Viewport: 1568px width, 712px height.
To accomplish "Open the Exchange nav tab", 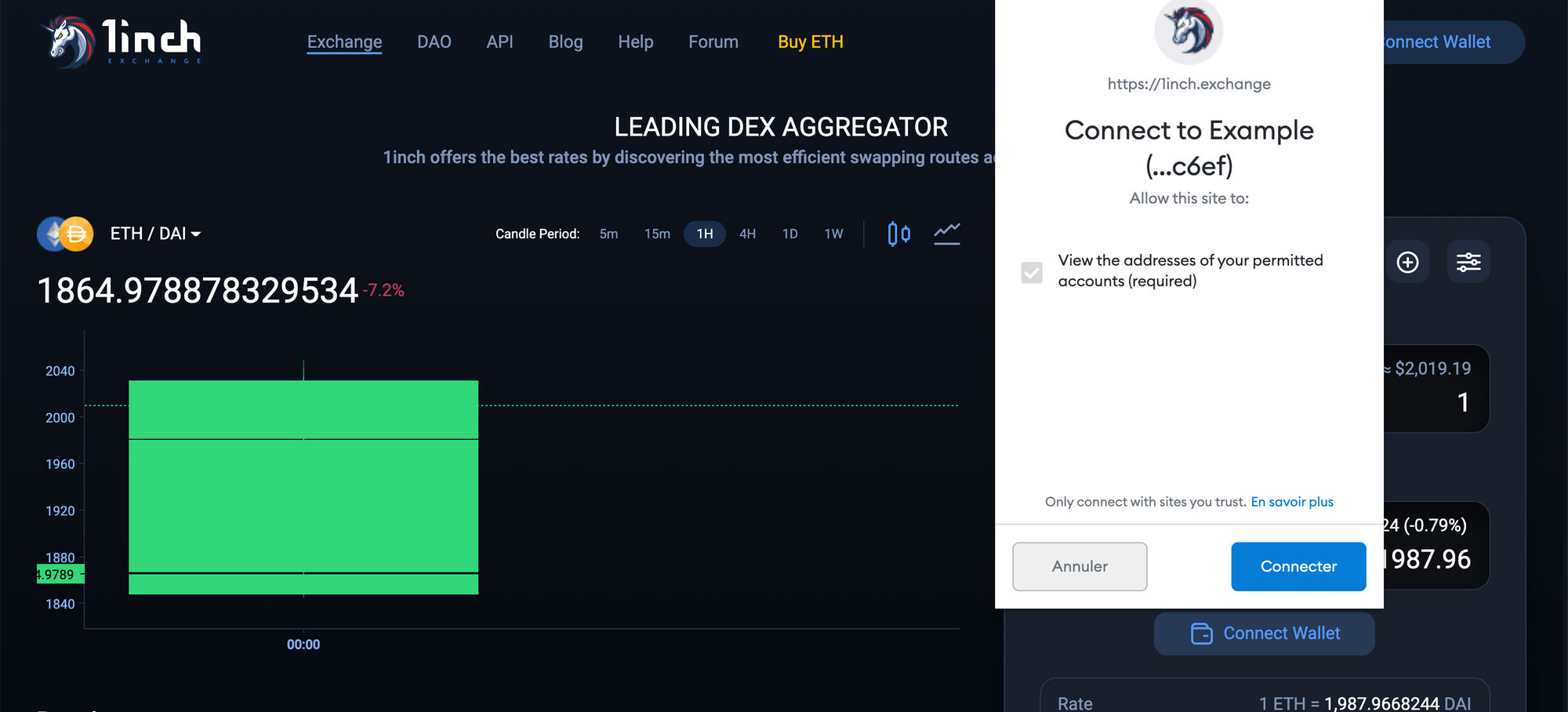I will click(x=345, y=42).
